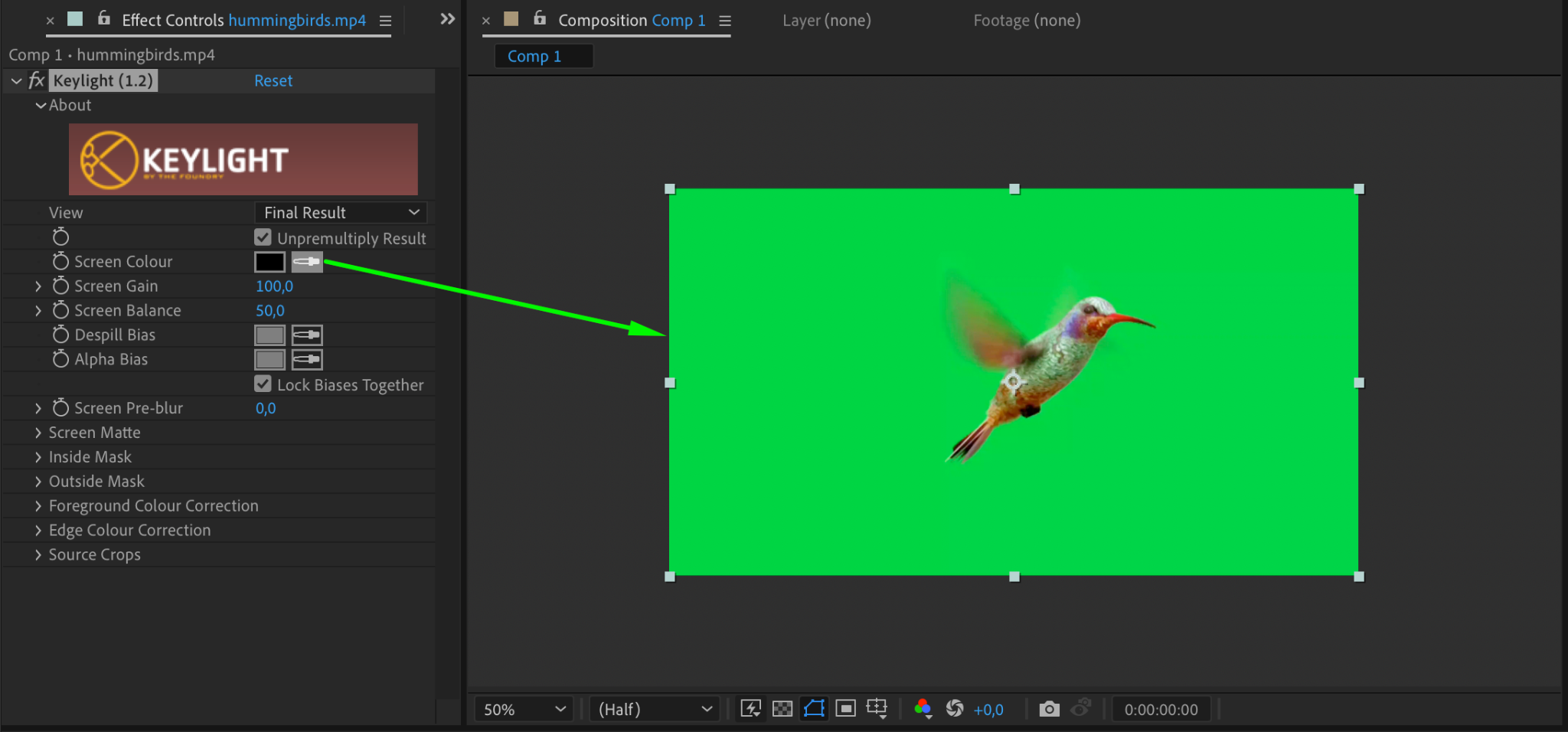This screenshot has width=1568, height=732.
Task: Disable Lock Biases Together checkbox
Action: [263, 384]
